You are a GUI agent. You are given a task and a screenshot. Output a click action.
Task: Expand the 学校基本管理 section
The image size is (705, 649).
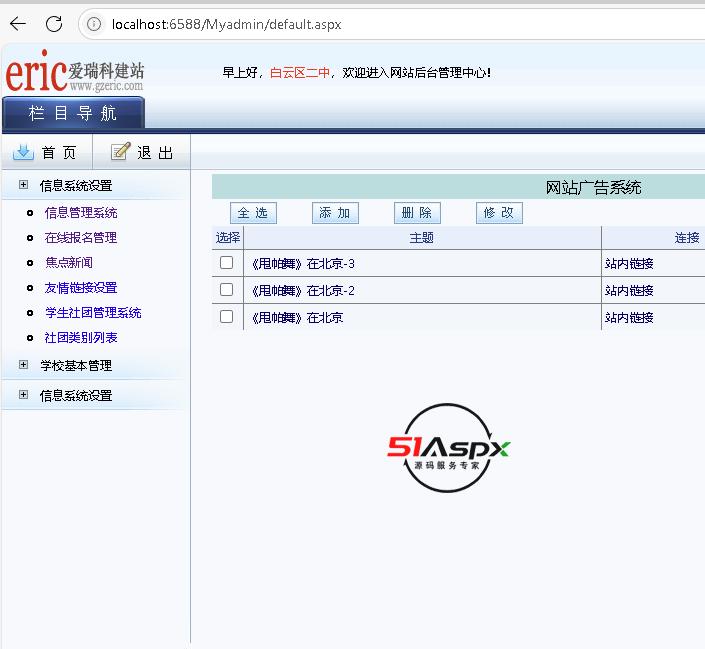coord(23,365)
